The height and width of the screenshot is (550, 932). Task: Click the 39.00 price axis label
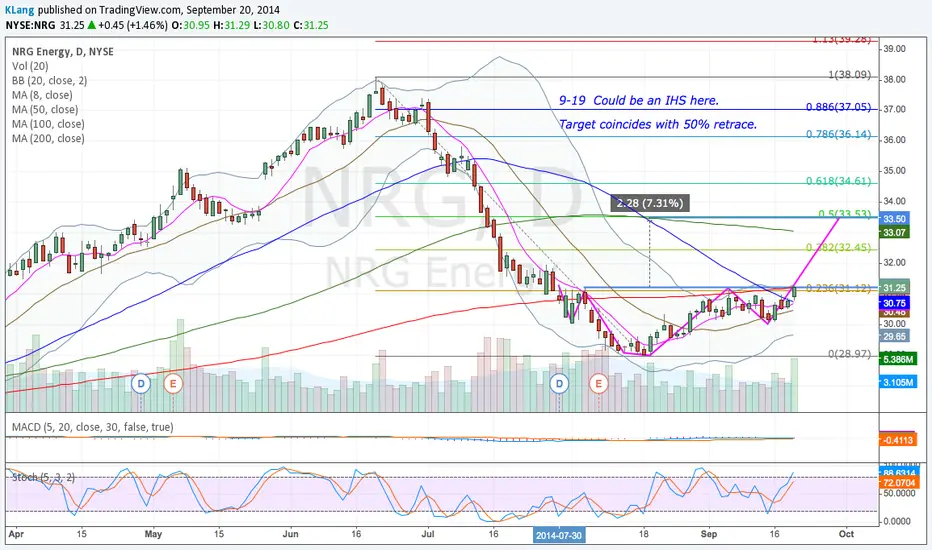pos(894,49)
